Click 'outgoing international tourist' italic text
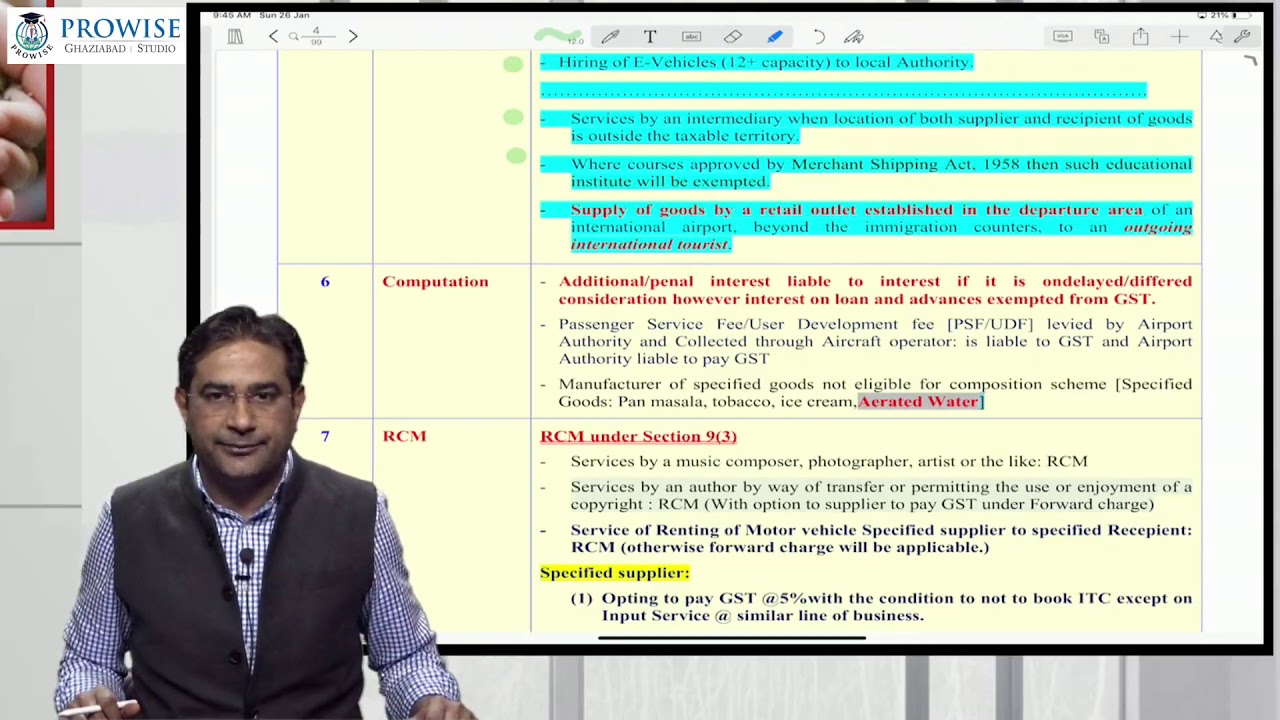 click(x=881, y=236)
